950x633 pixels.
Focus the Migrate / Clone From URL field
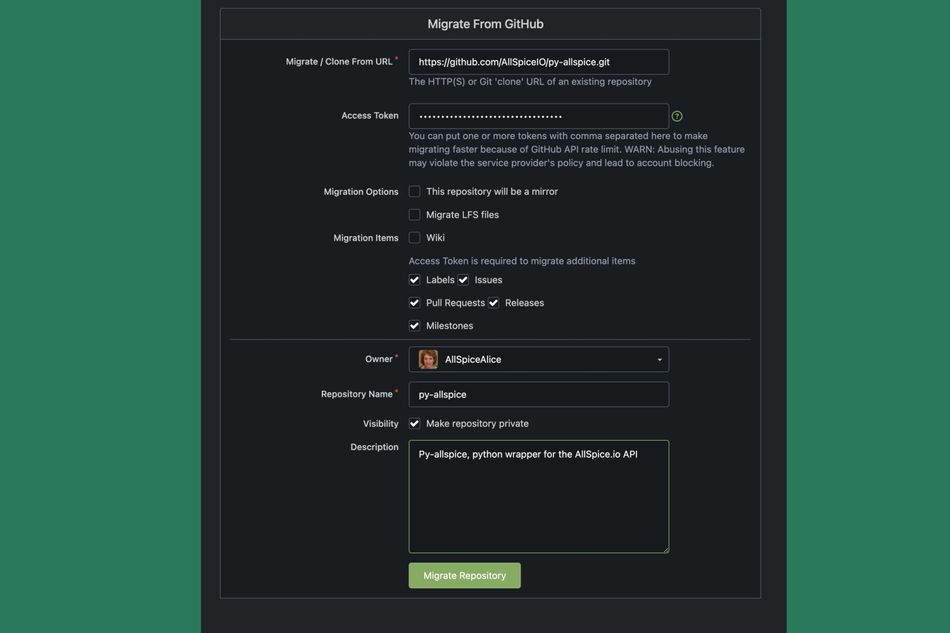(x=539, y=62)
